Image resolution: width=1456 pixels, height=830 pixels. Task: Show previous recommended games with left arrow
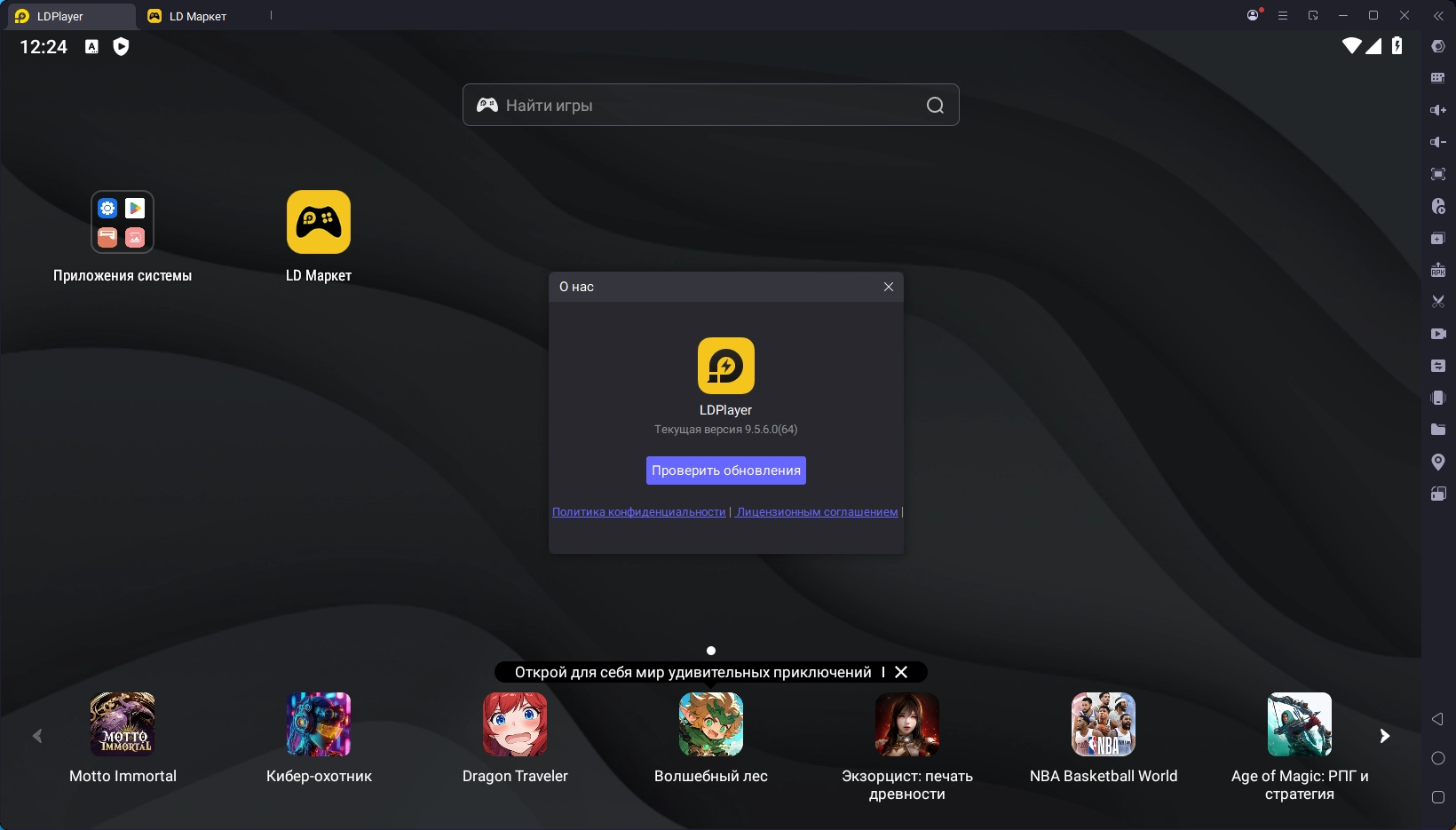click(x=37, y=736)
